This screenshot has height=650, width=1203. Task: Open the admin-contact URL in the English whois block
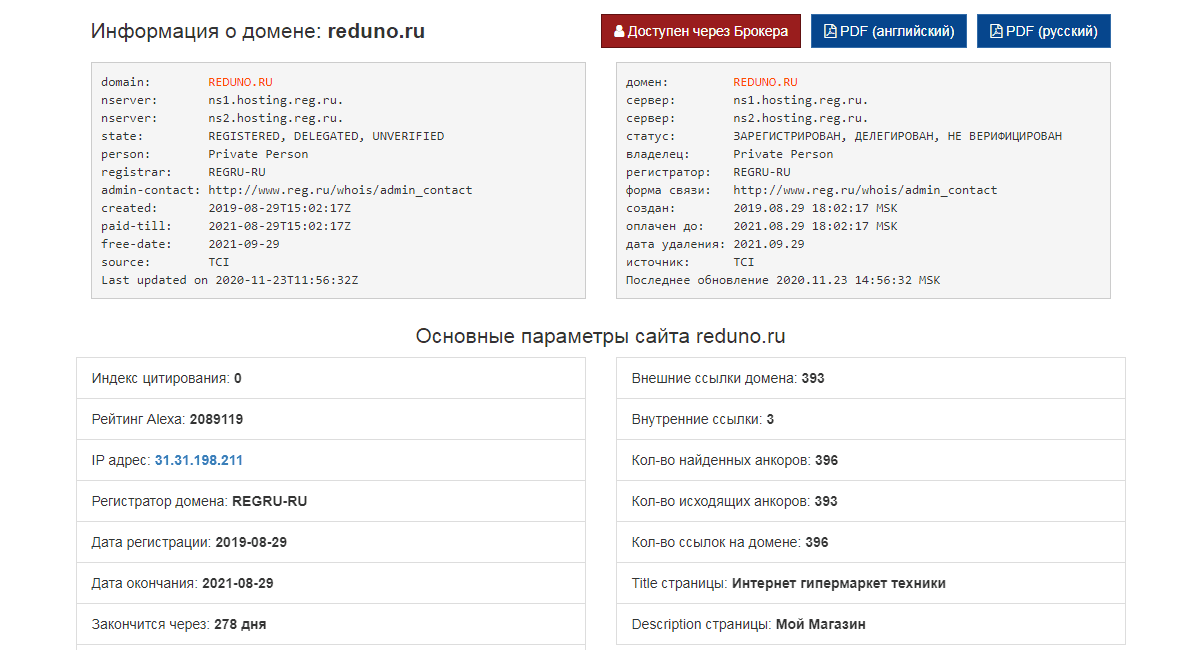click(340, 189)
